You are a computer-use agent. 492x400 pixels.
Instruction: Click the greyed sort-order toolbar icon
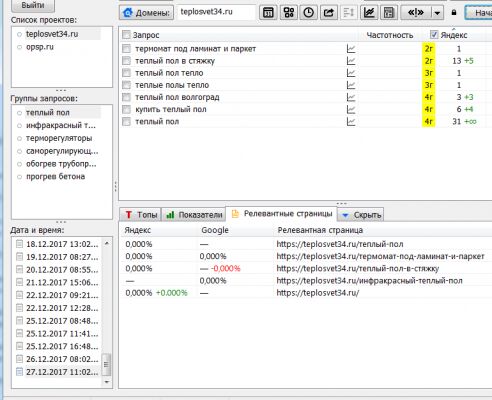click(349, 13)
